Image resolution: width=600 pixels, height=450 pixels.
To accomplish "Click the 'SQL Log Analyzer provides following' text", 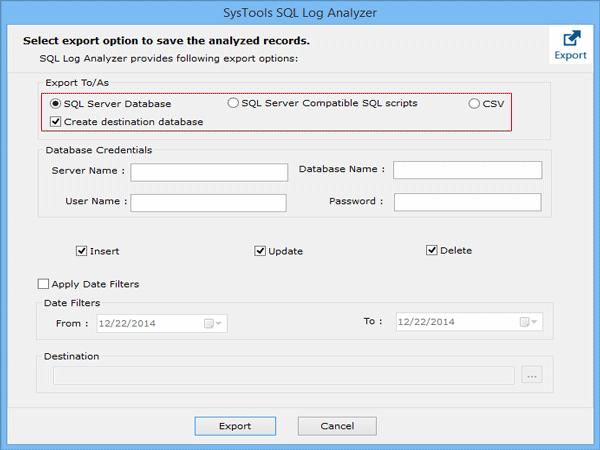I will [168, 59].
